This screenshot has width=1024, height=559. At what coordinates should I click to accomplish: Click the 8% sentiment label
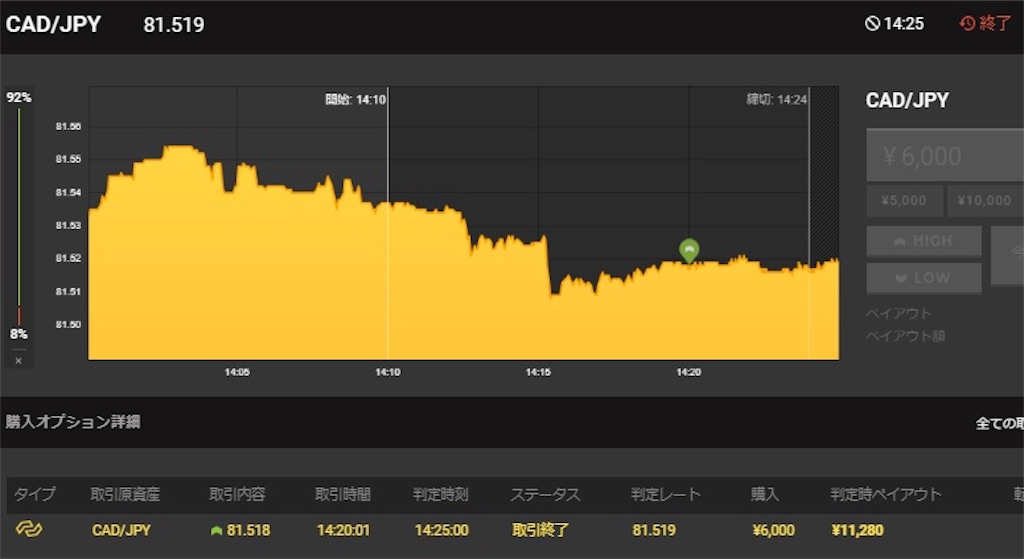click(18, 334)
